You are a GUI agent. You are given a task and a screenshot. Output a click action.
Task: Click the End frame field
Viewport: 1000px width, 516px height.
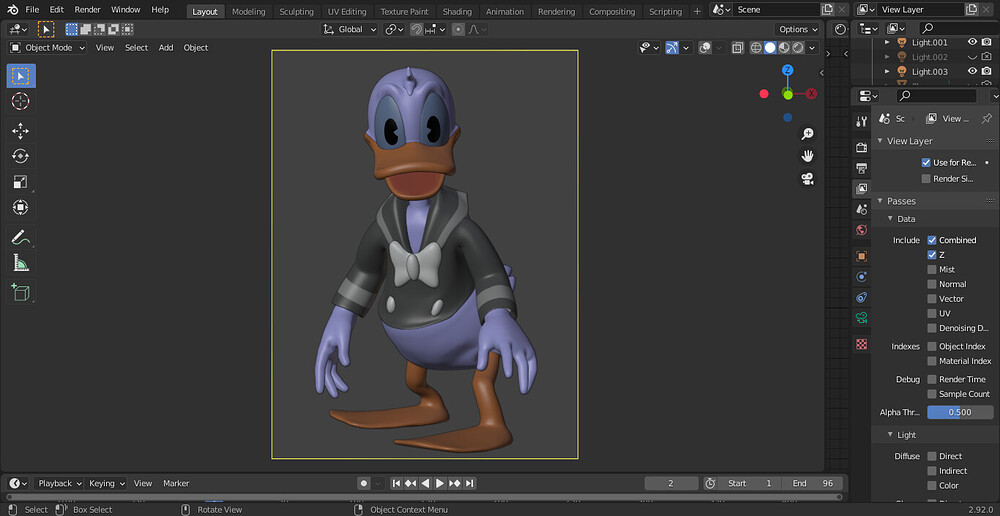pyautogui.click(x=812, y=483)
